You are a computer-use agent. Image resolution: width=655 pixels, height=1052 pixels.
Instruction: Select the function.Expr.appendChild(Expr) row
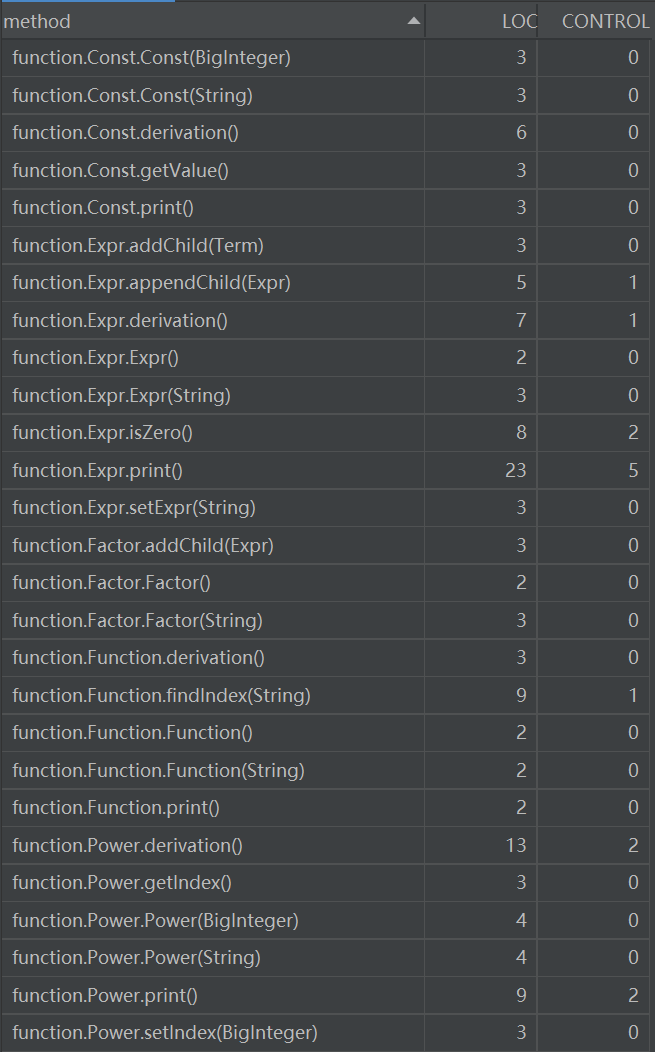click(152, 283)
